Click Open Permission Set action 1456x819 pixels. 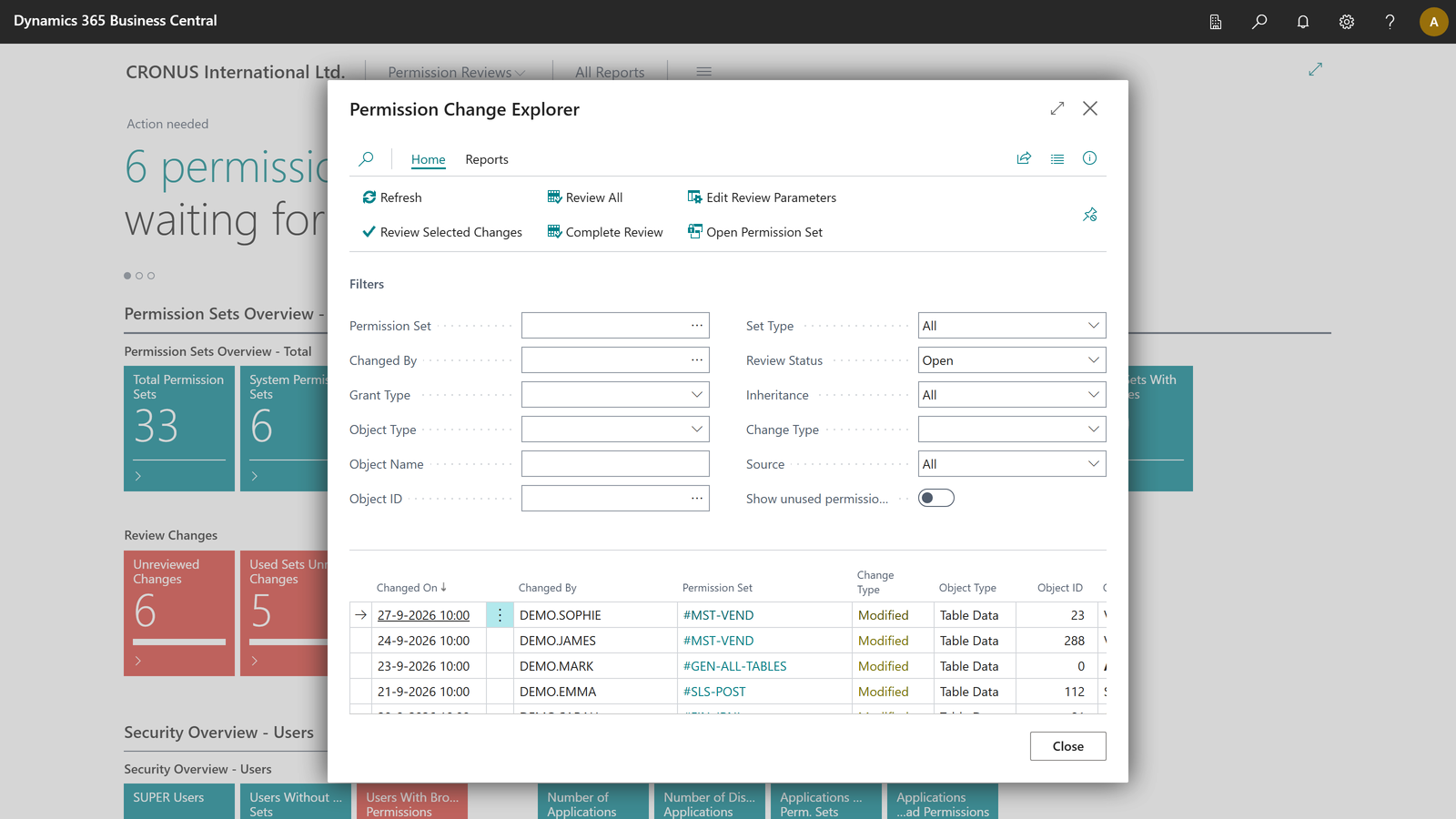pos(755,232)
